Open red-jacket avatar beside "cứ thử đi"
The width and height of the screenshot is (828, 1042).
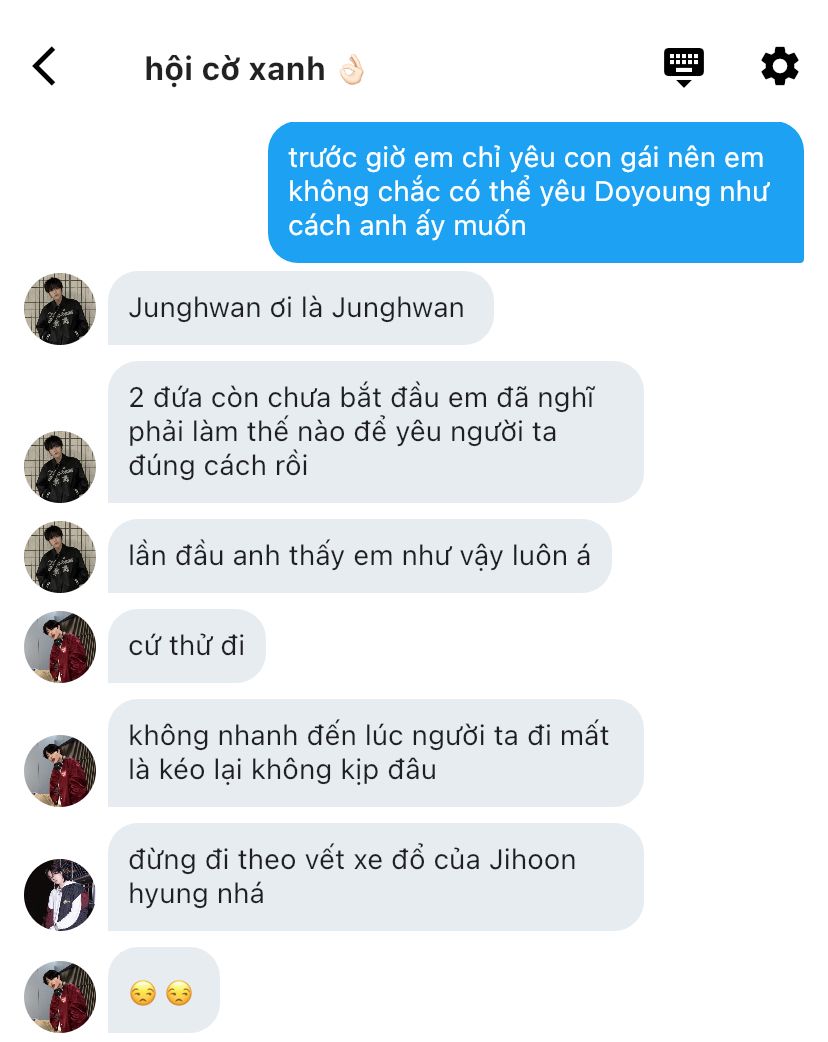(x=60, y=647)
